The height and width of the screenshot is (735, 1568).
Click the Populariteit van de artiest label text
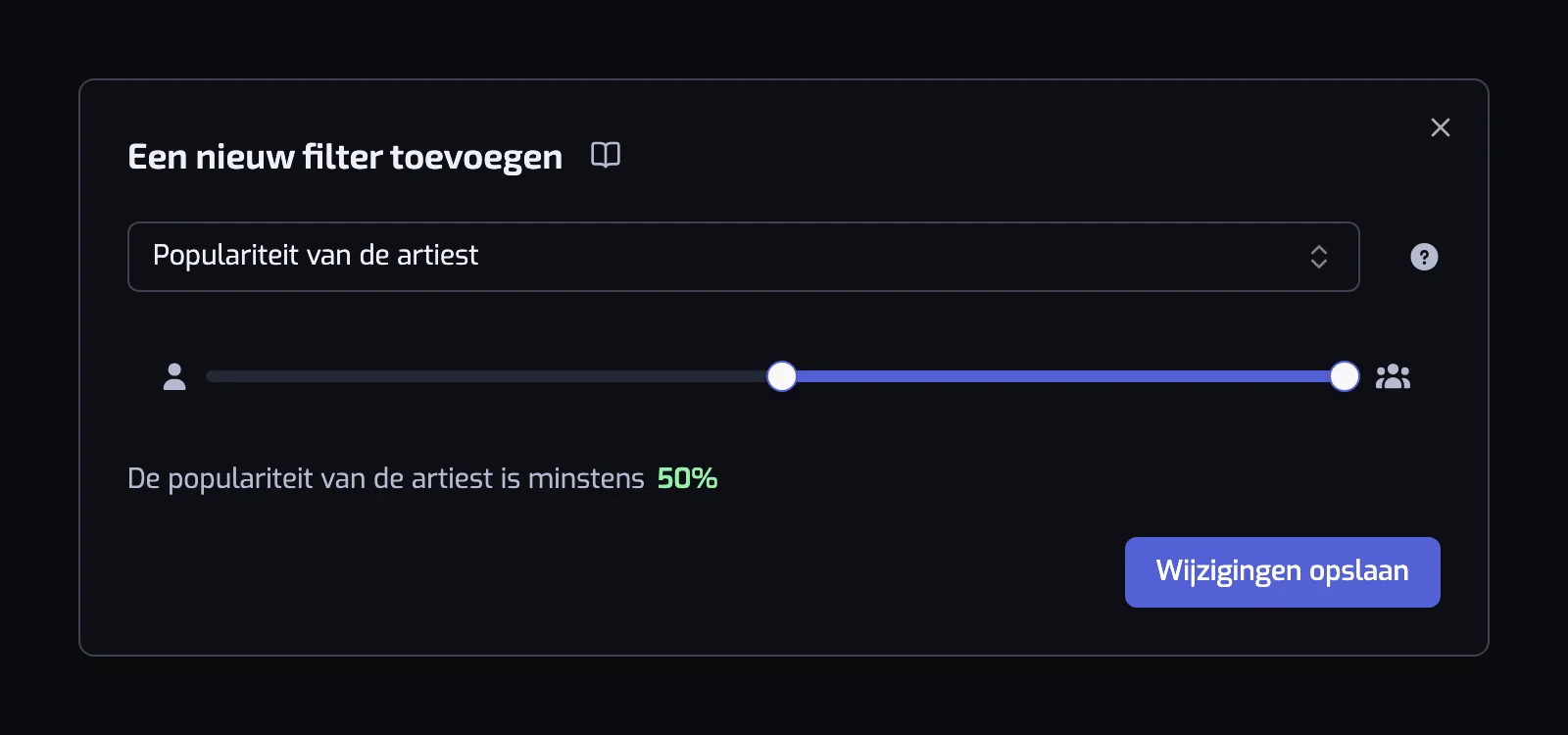316,256
